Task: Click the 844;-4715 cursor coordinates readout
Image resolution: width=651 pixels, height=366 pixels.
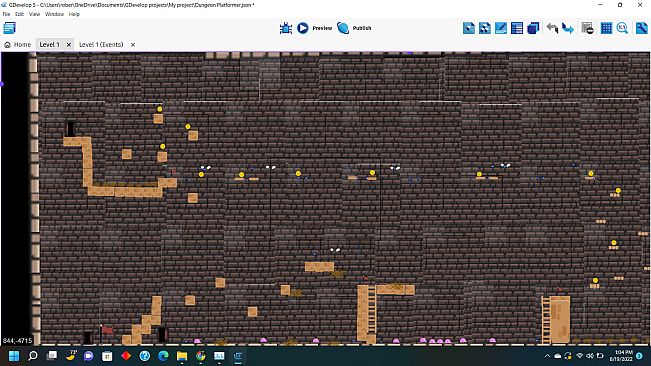Action: [x=17, y=341]
